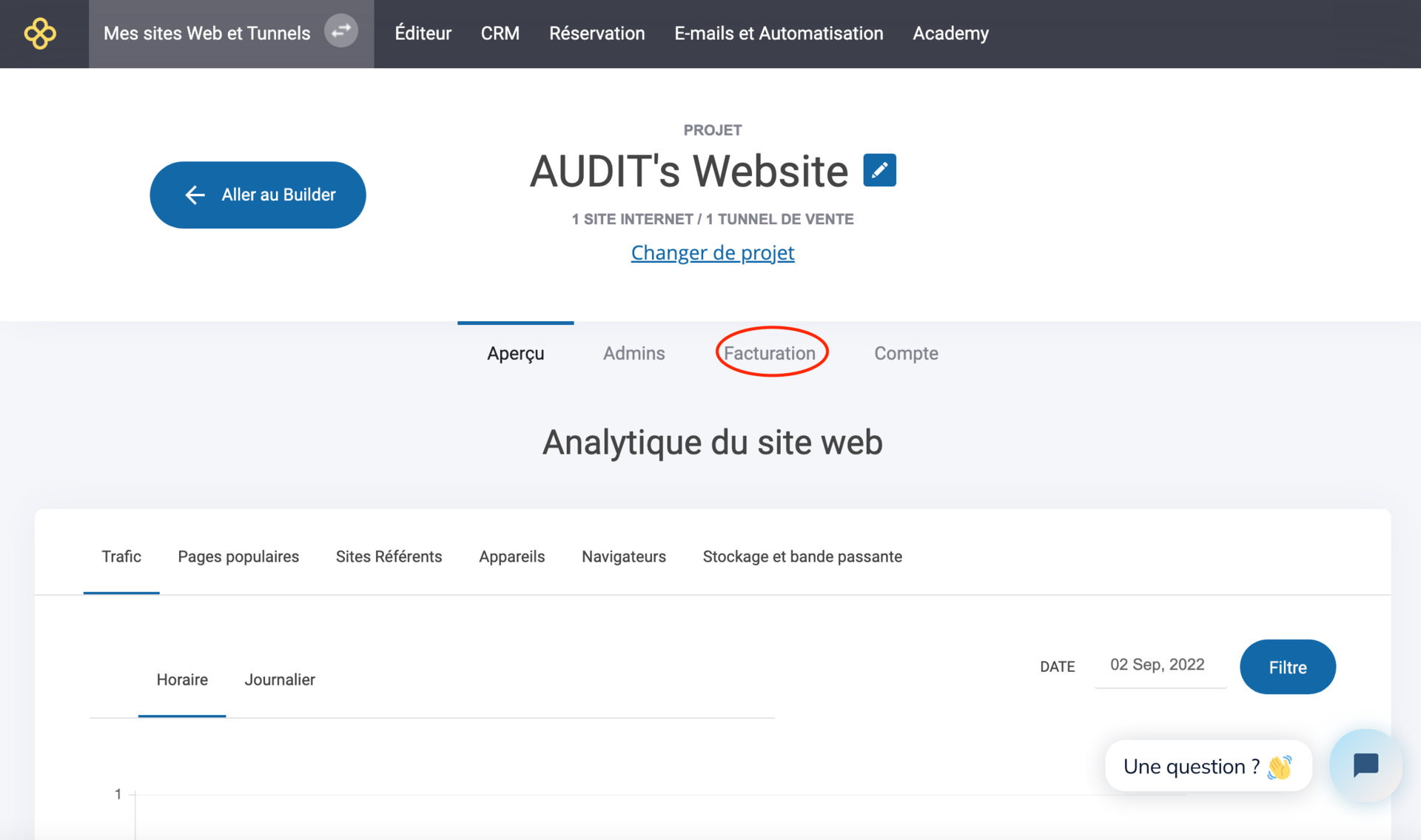The image size is (1421, 840).
Task: Select the Trafic analytics tab
Action: click(121, 557)
